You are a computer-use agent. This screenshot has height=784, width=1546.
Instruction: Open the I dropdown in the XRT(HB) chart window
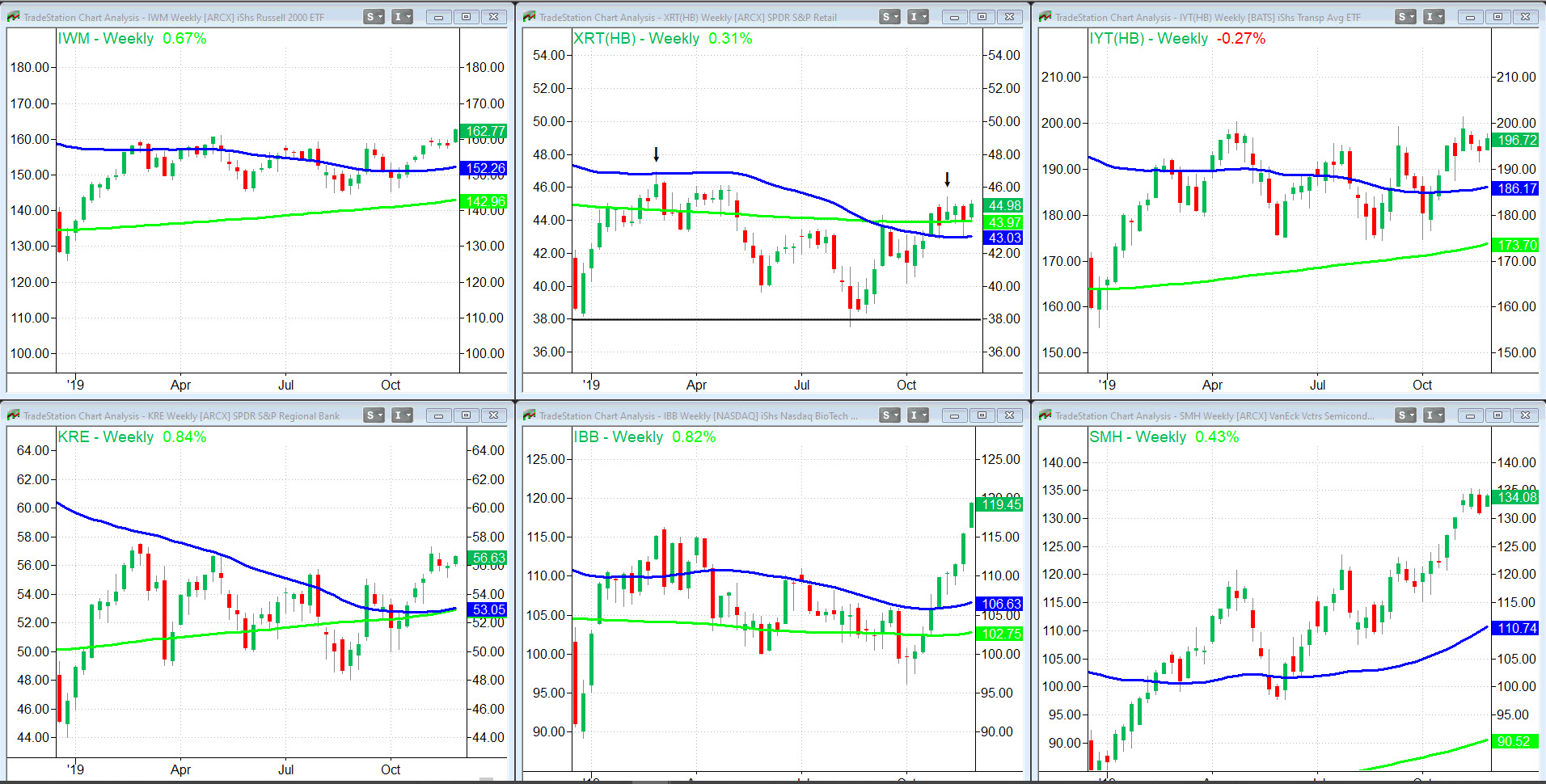[x=918, y=17]
